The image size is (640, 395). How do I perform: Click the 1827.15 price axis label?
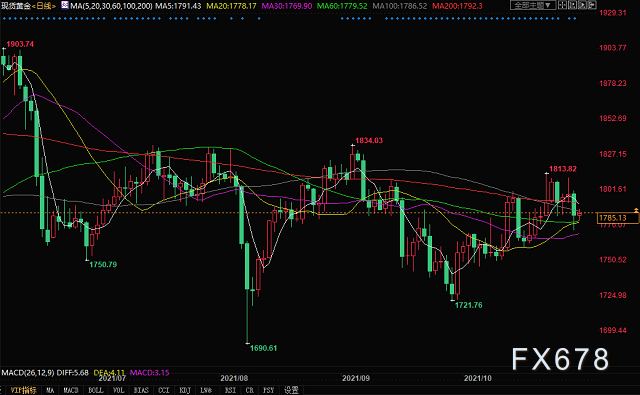click(x=613, y=154)
